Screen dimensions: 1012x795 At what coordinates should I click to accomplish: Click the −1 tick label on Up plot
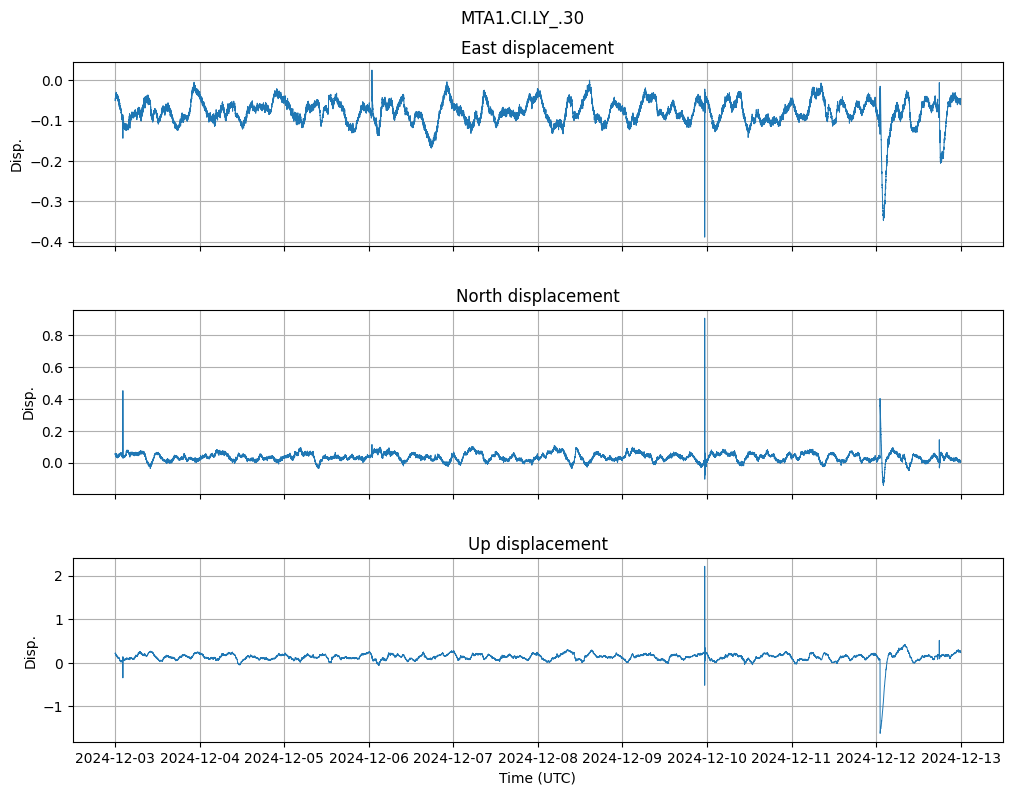[x=55, y=707]
